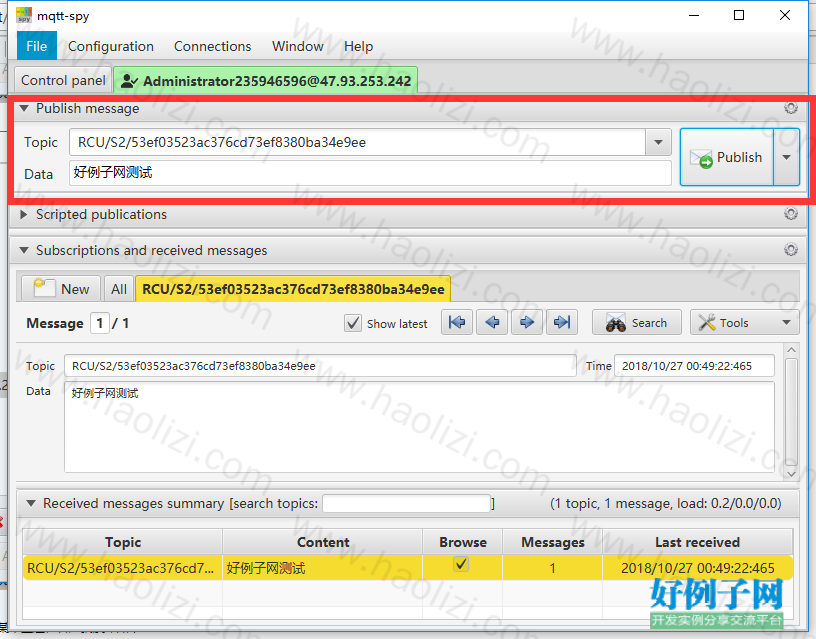Open the Connections menu

[212, 46]
